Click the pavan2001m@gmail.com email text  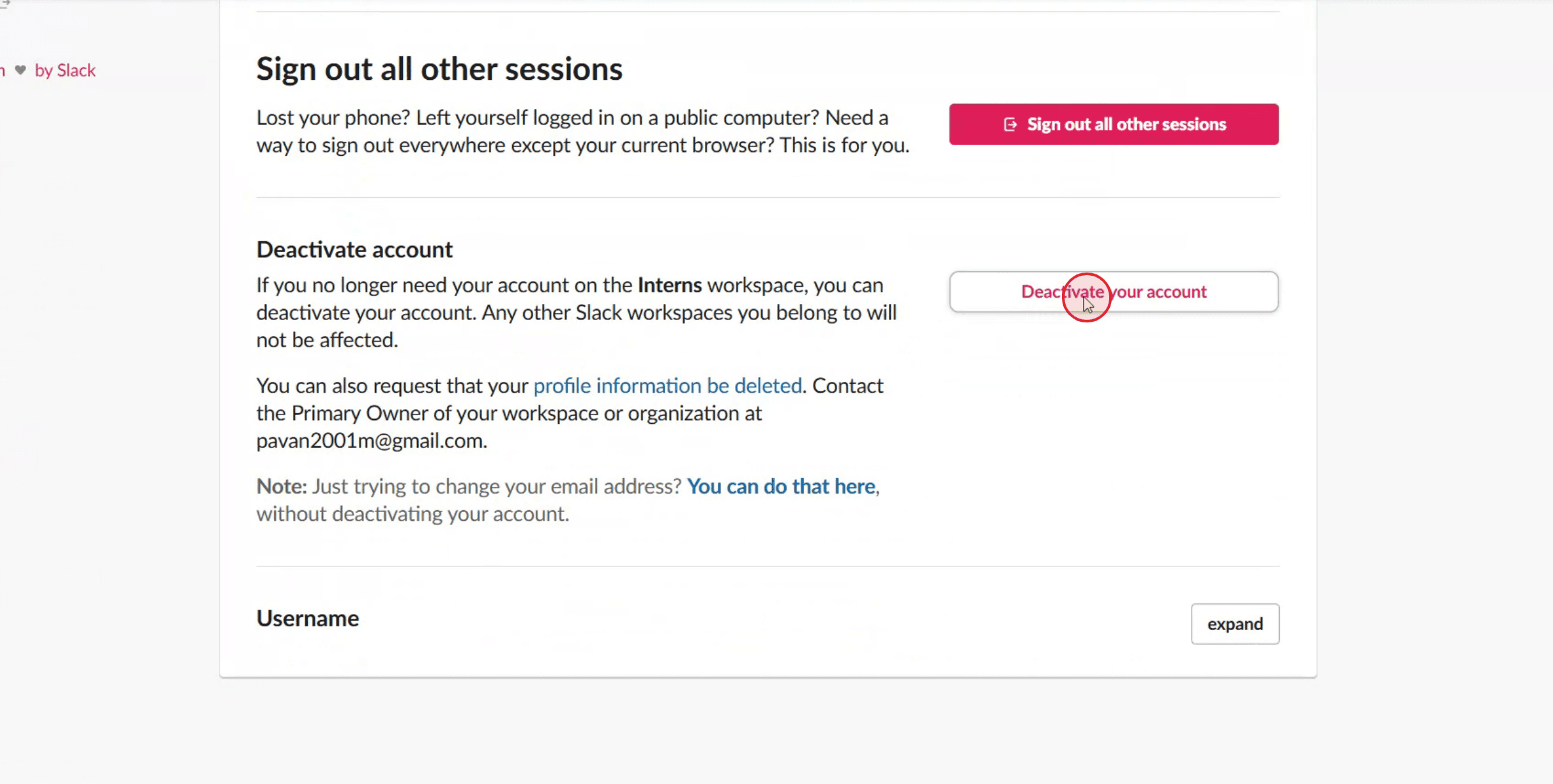pos(370,441)
